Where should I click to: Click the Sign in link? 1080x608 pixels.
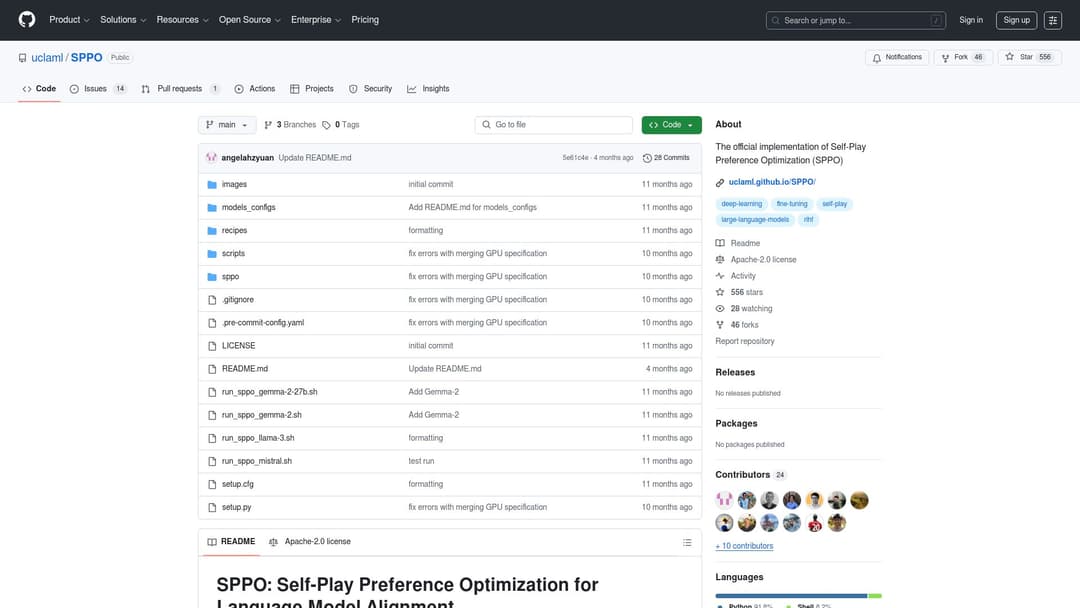click(x=971, y=21)
